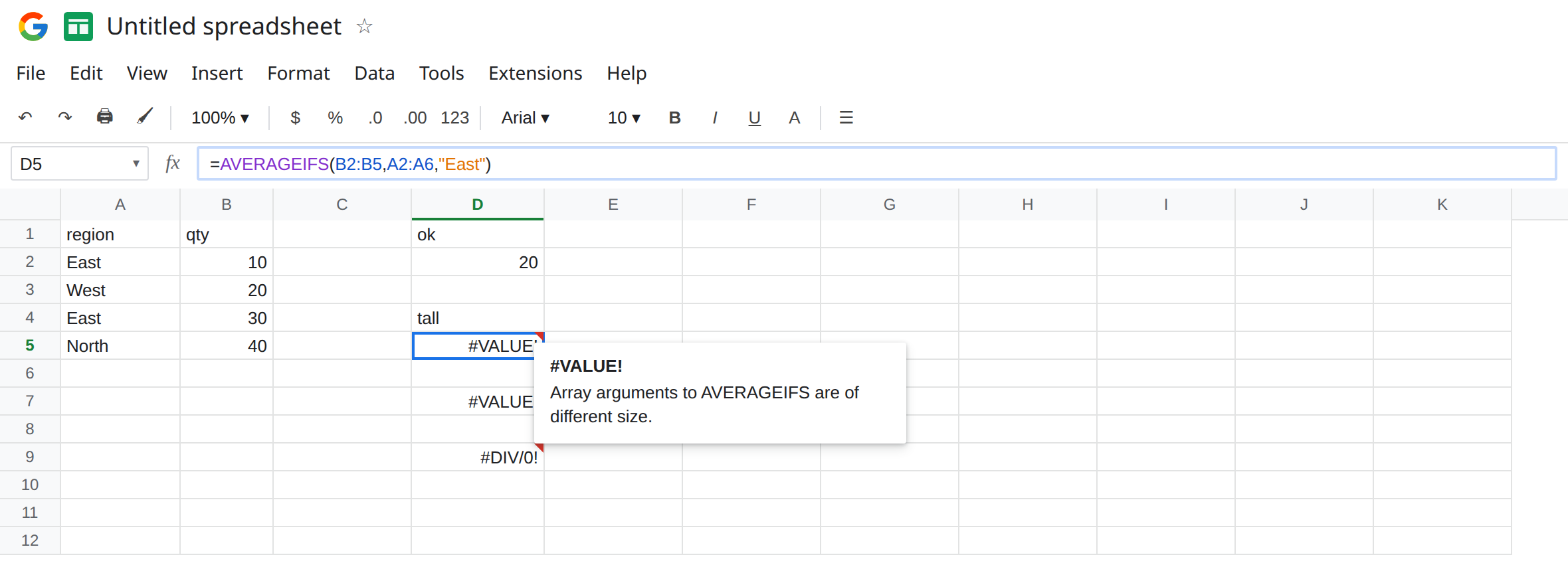The height and width of the screenshot is (563, 1568).
Task: Click the Redo arrow icon
Action: pos(64,118)
